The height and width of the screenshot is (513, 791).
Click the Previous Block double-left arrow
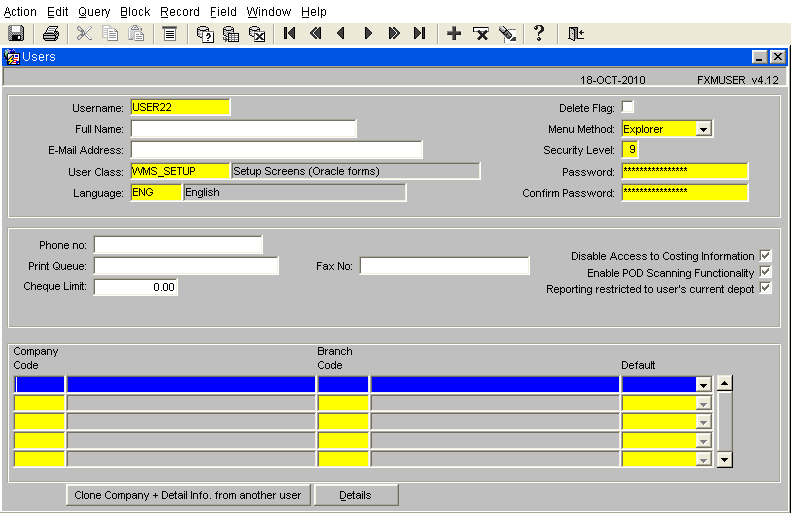click(316, 34)
